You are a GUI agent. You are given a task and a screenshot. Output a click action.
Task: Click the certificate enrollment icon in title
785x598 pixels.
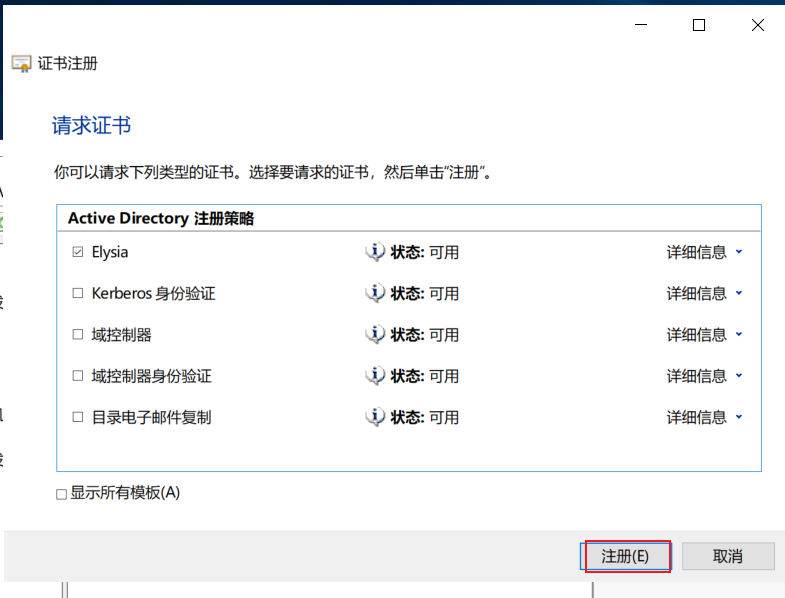[x=22, y=64]
